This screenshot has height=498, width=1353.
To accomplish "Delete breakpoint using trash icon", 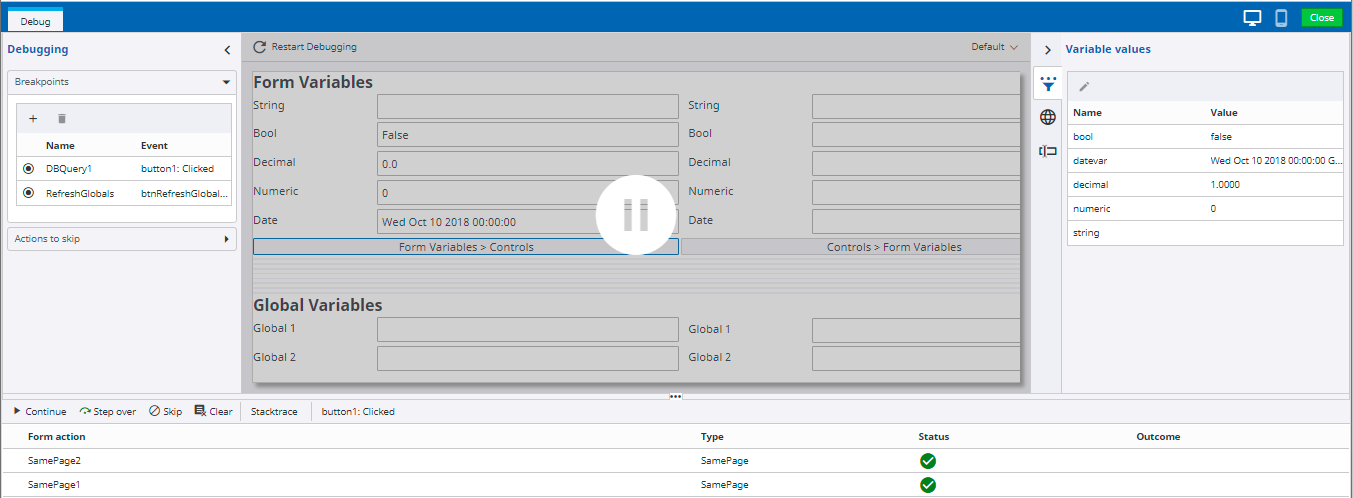I will (x=61, y=118).
